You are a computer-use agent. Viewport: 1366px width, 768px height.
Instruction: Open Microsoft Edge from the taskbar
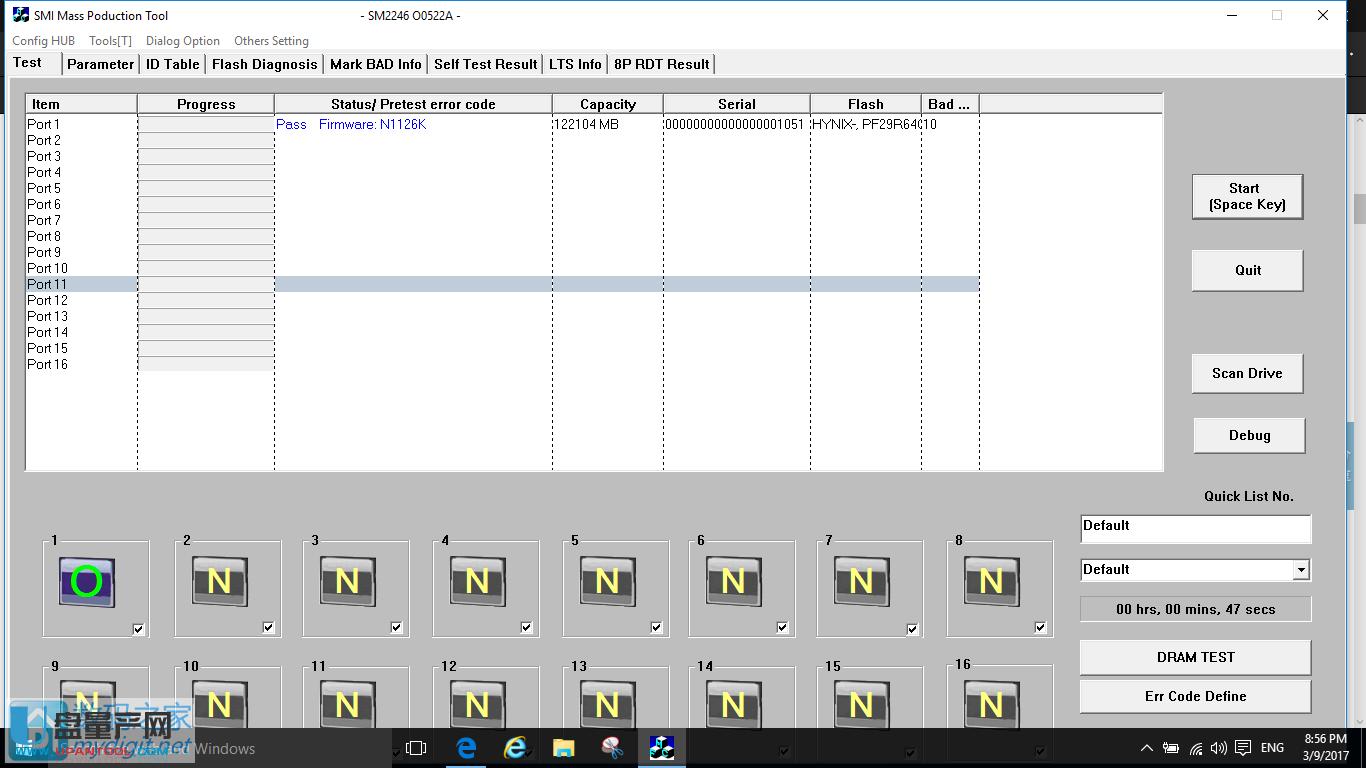[466, 748]
